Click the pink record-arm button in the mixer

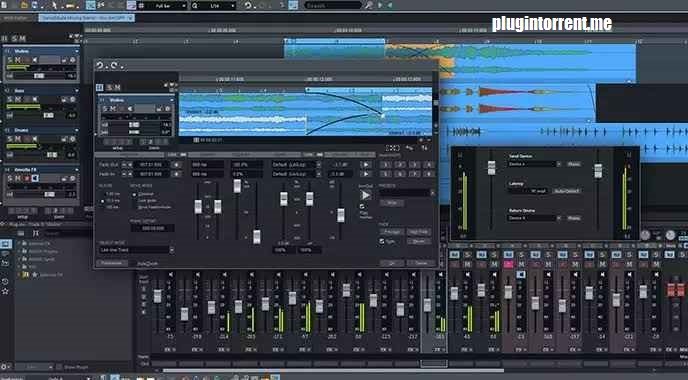[x=508, y=264]
